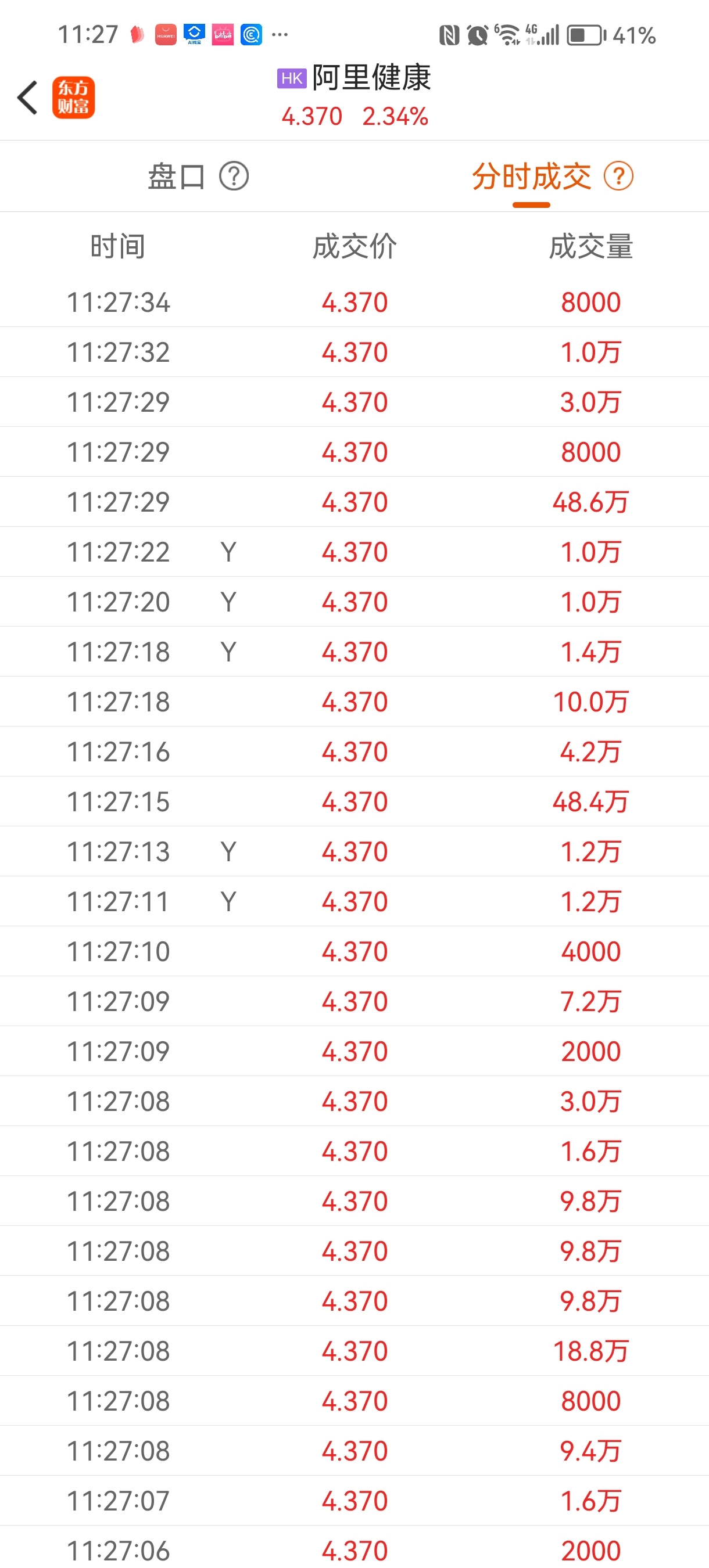Select the 时间 column header

click(x=117, y=246)
